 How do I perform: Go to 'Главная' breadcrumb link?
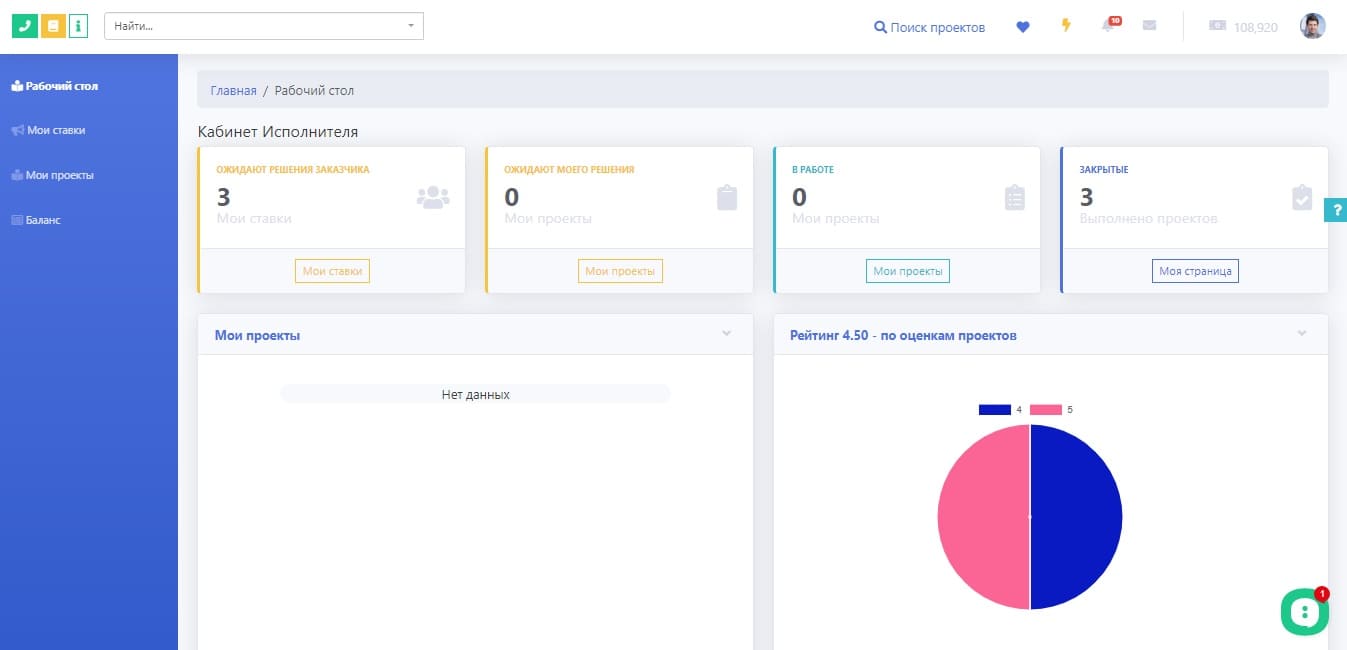click(x=233, y=90)
